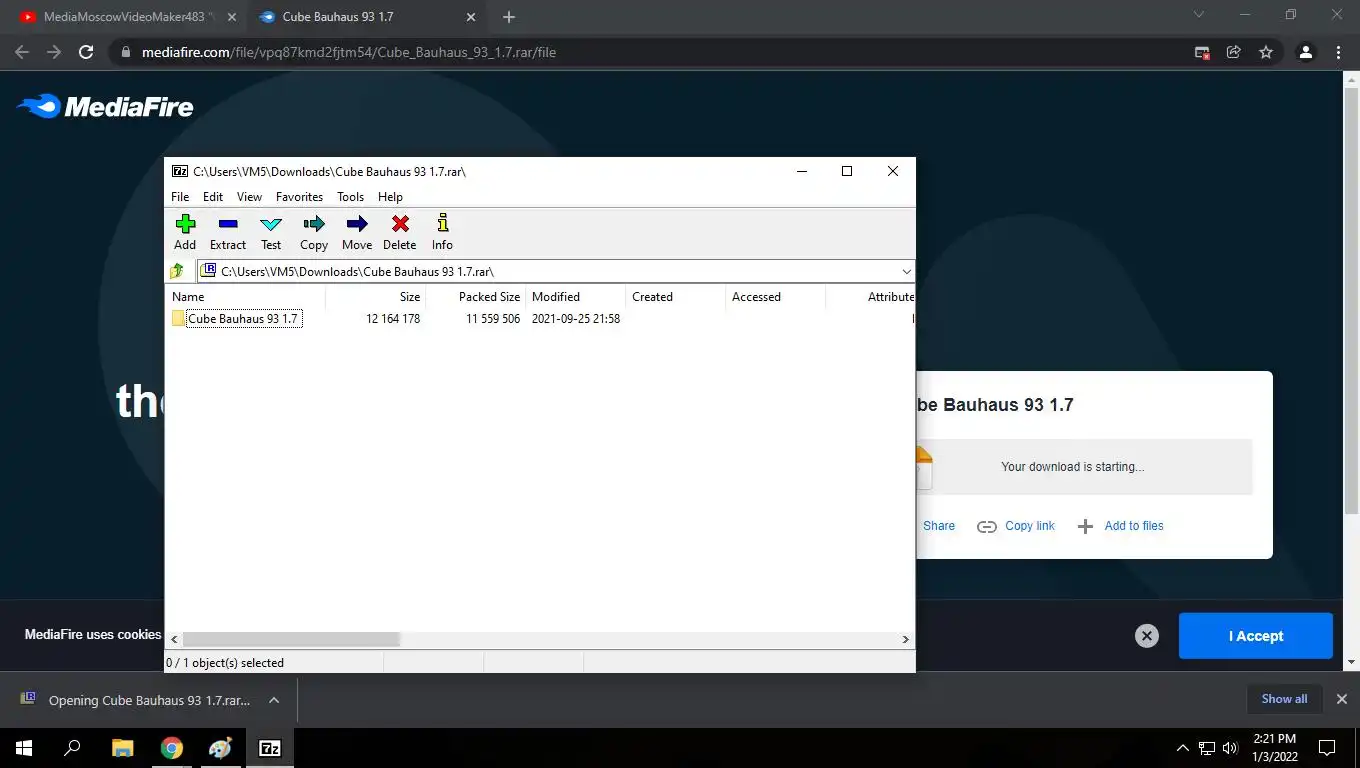Click the Add toolbar icon in 7-Zip
Image resolution: width=1360 pixels, height=768 pixels.
(185, 232)
